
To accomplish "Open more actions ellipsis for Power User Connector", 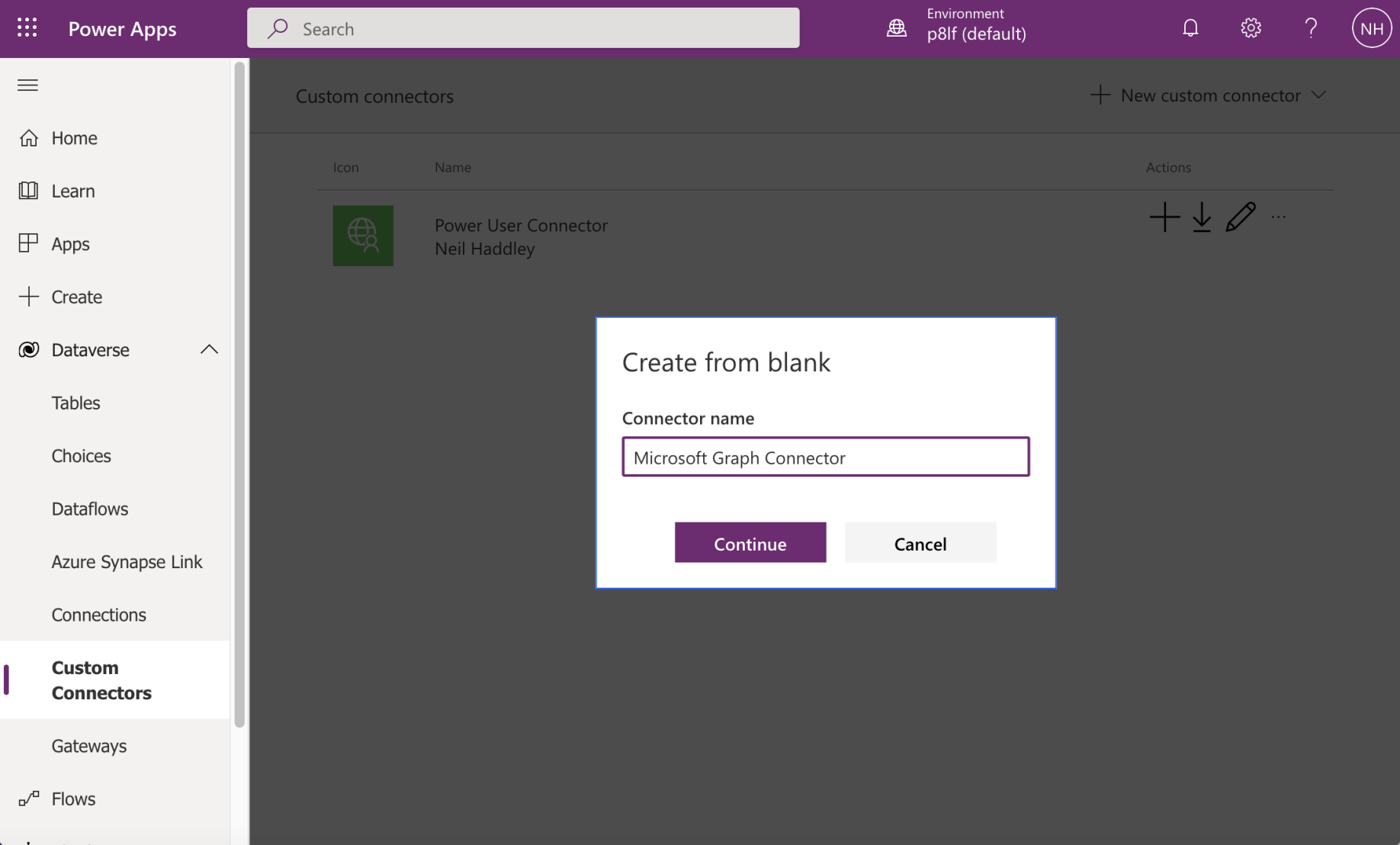I will [1279, 217].
